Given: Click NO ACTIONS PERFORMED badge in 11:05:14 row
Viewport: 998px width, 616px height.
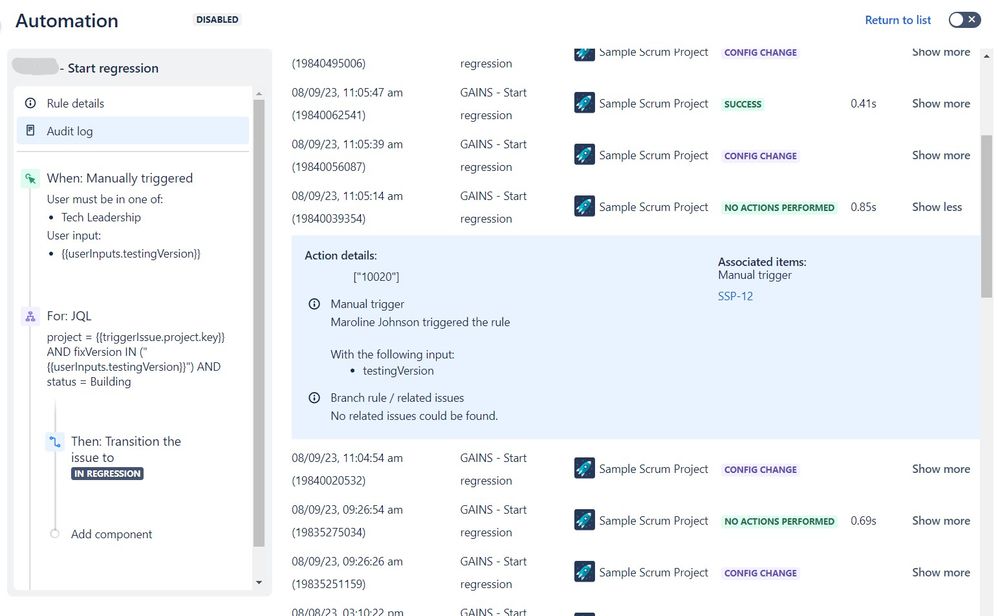Looking at the screenshot, I should coord(779,207).
